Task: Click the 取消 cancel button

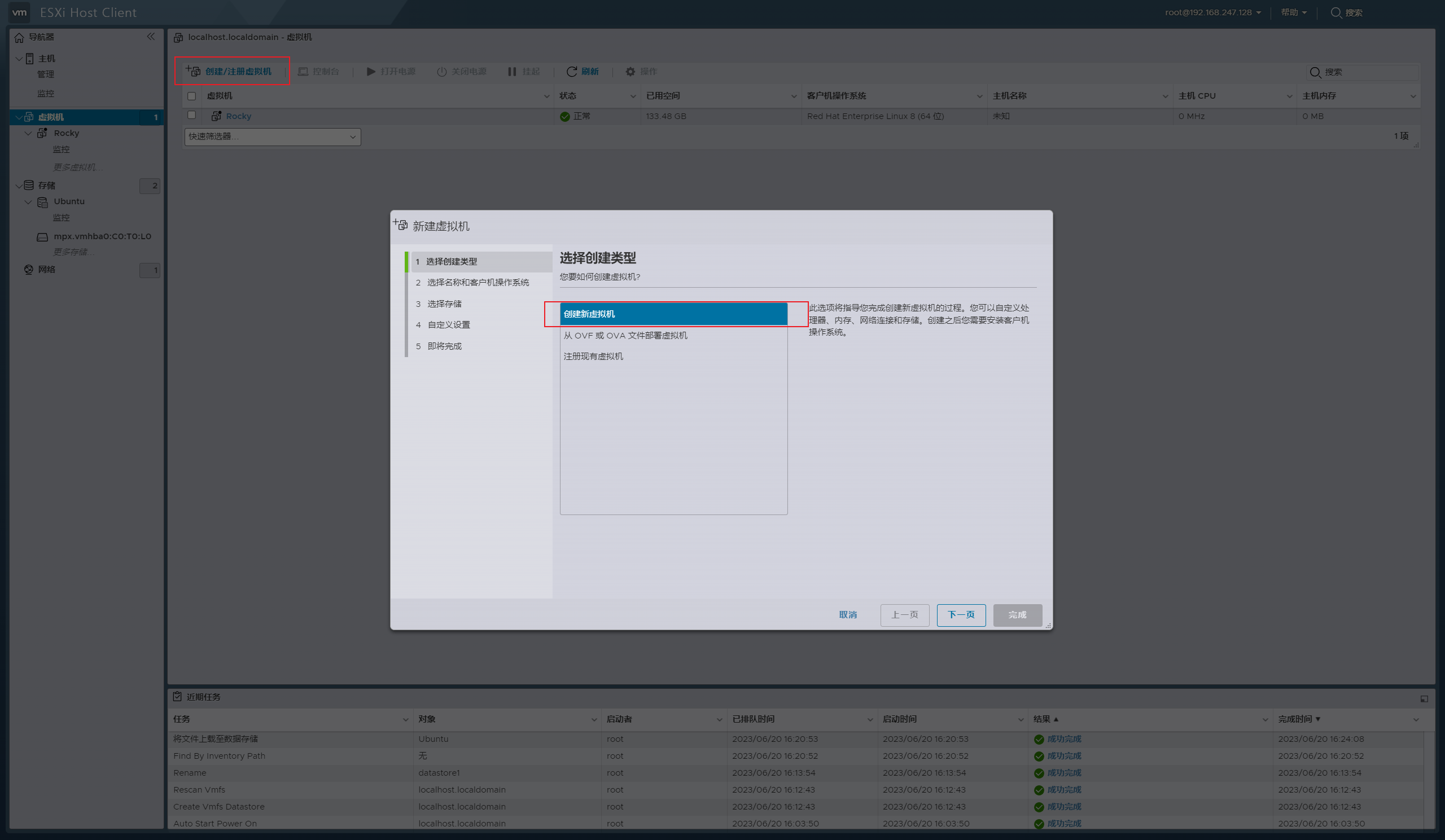Action: click(x=847, y=615)
